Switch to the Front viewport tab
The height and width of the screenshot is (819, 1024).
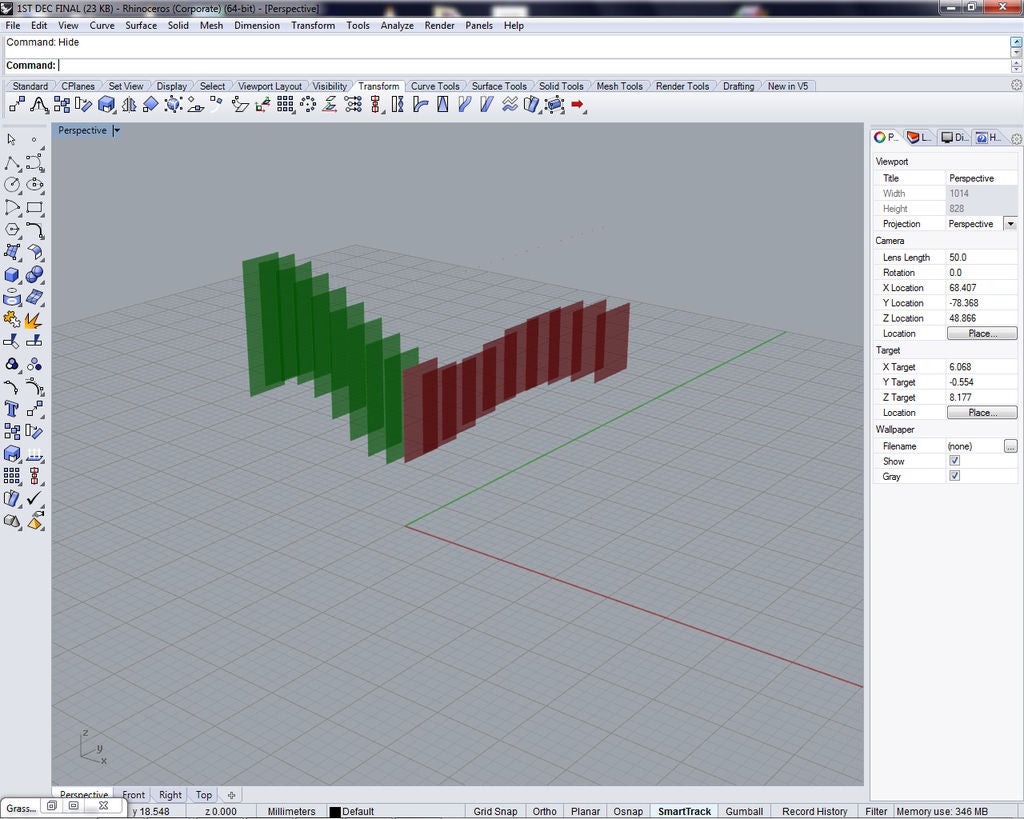tap(133, 795)
